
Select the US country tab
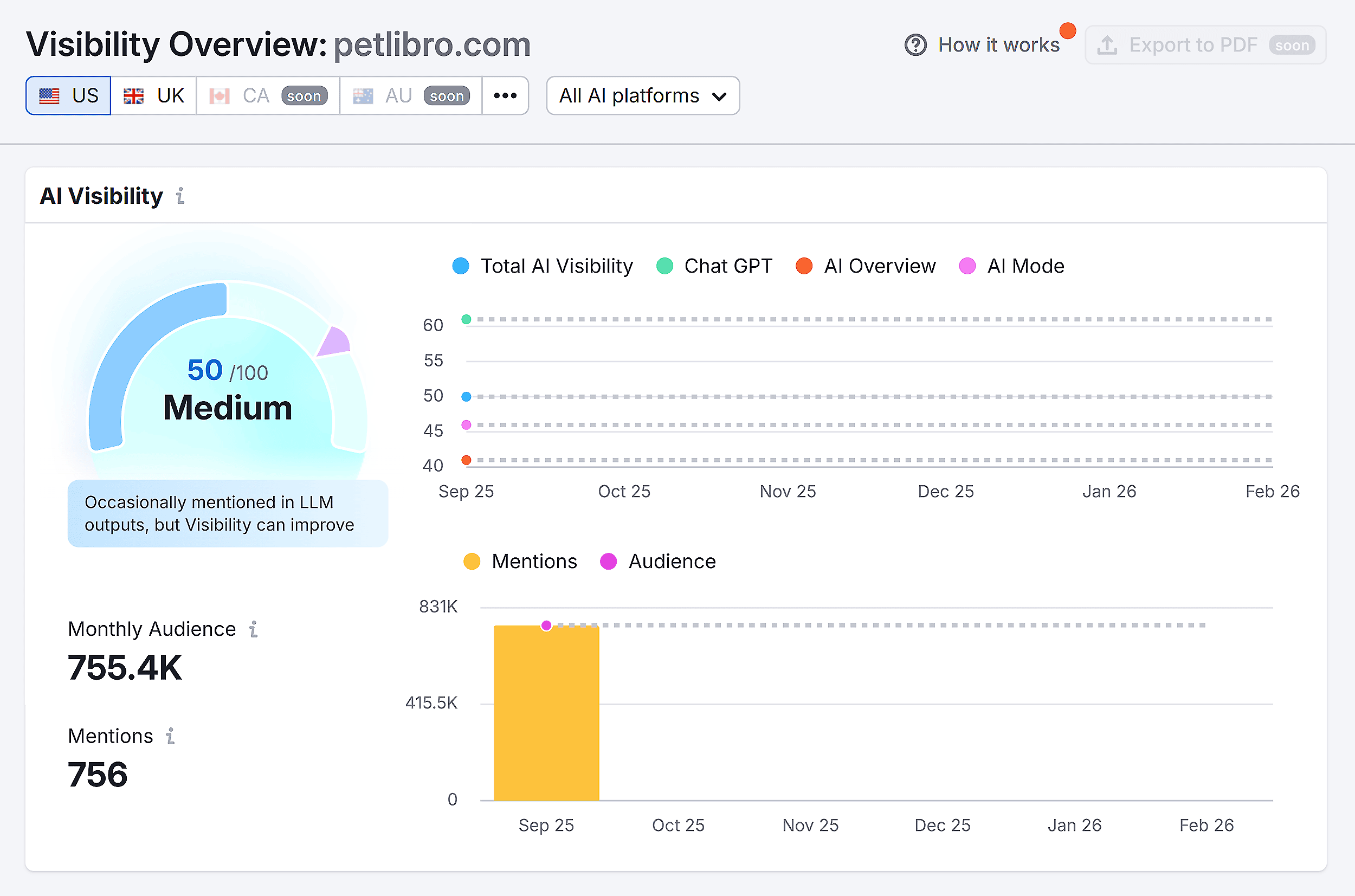(67, 95)
